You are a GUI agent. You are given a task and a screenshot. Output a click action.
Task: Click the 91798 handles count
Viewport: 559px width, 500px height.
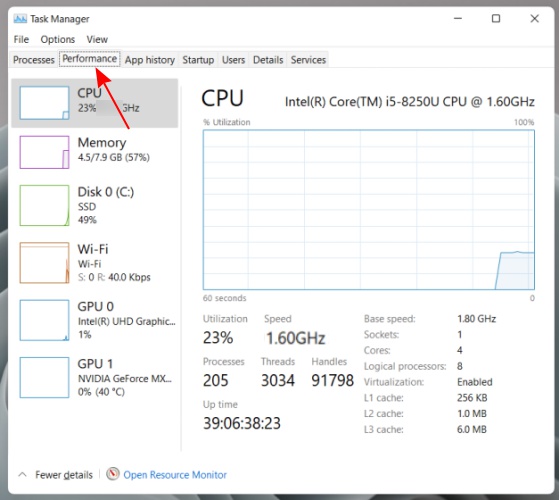(x=332, y=380)
